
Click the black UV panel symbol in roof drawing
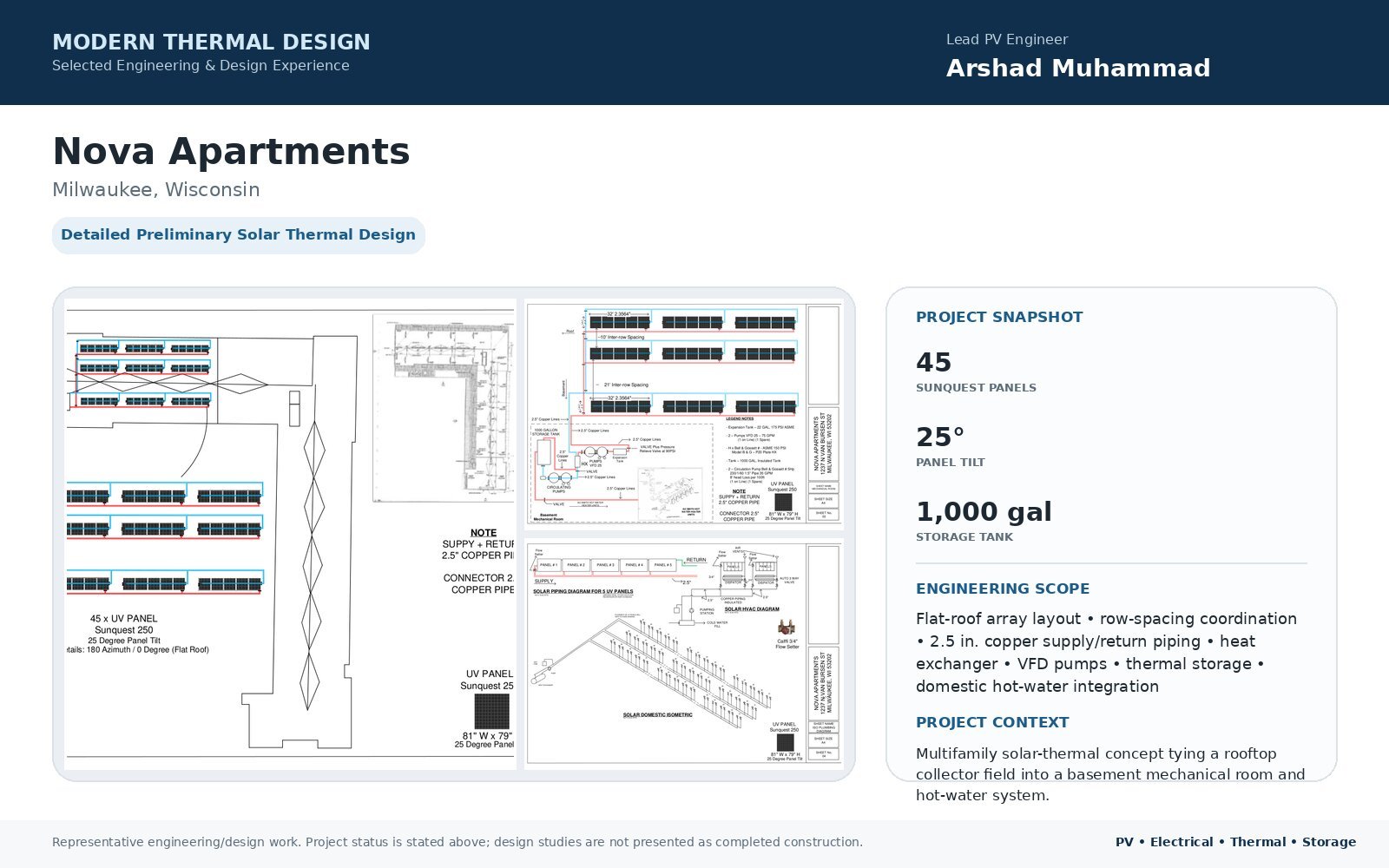pos(492,712)
